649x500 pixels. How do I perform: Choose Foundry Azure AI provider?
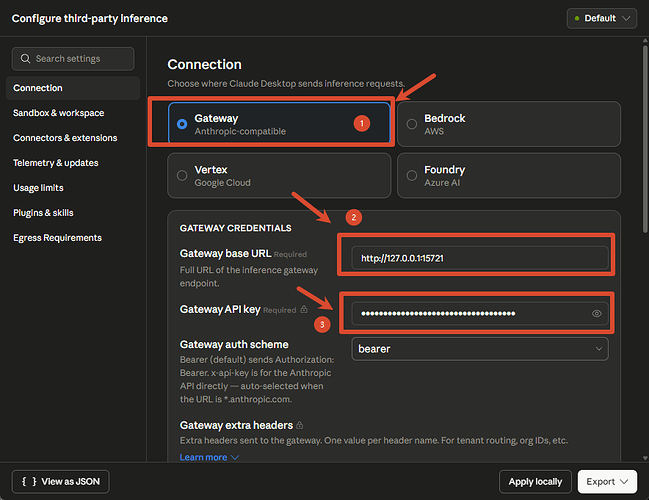(x=509, y=175)
